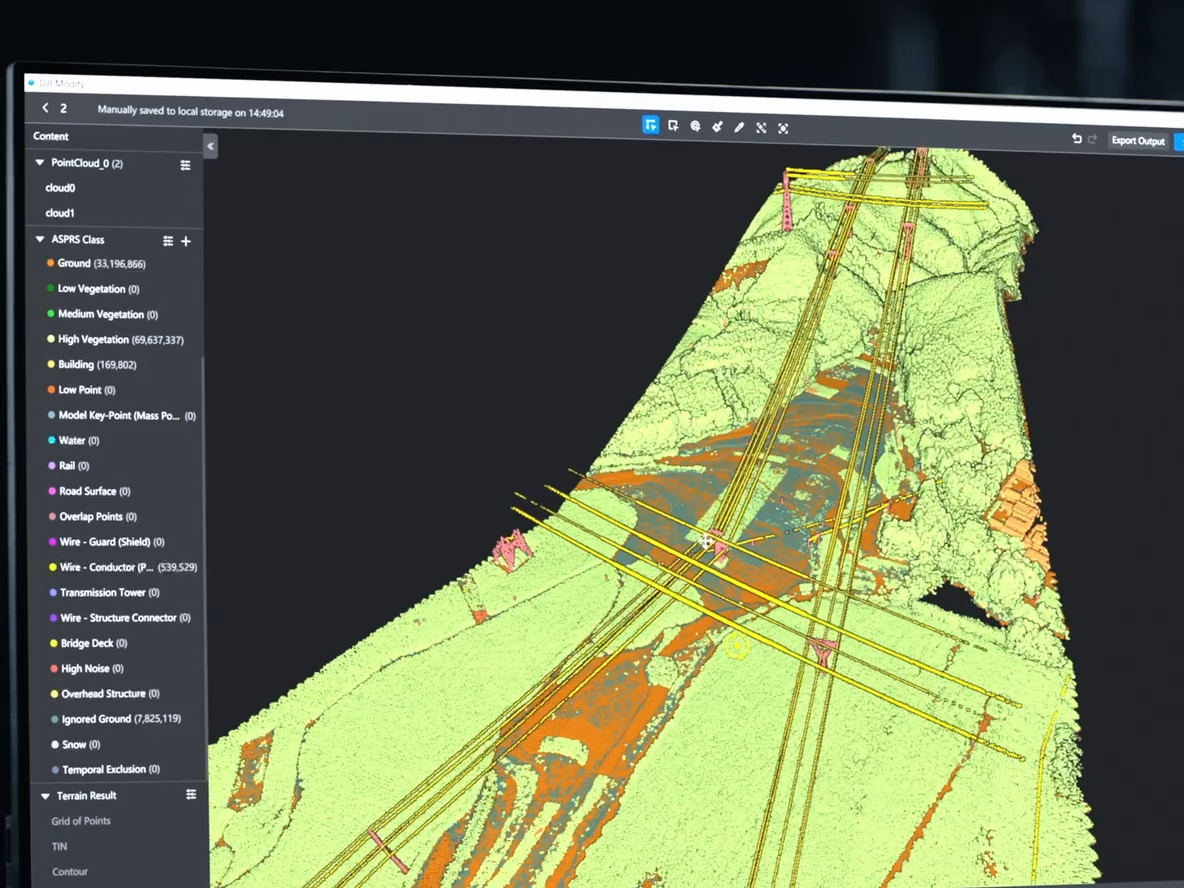Collapse the PointCloud_0 tree group
Screen dimensions: 1184x888
(40, 162)
